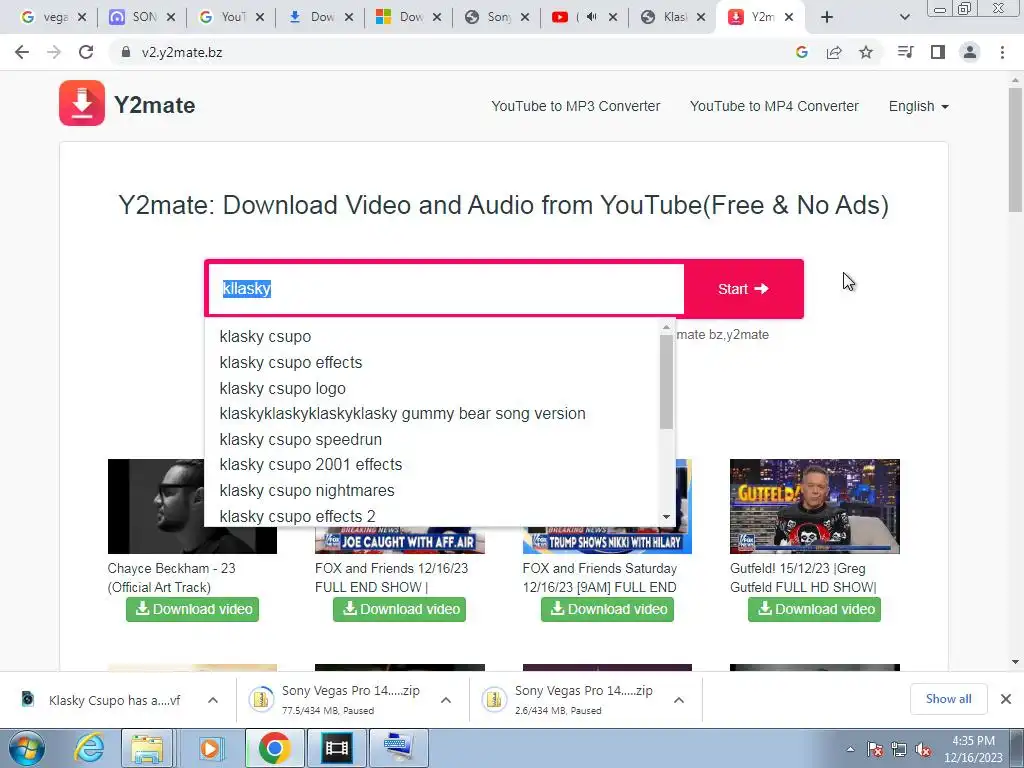Click suggestion list up scroll arrow
The height and width of the screenshot is (768, 1024).
tap(666, 327)
